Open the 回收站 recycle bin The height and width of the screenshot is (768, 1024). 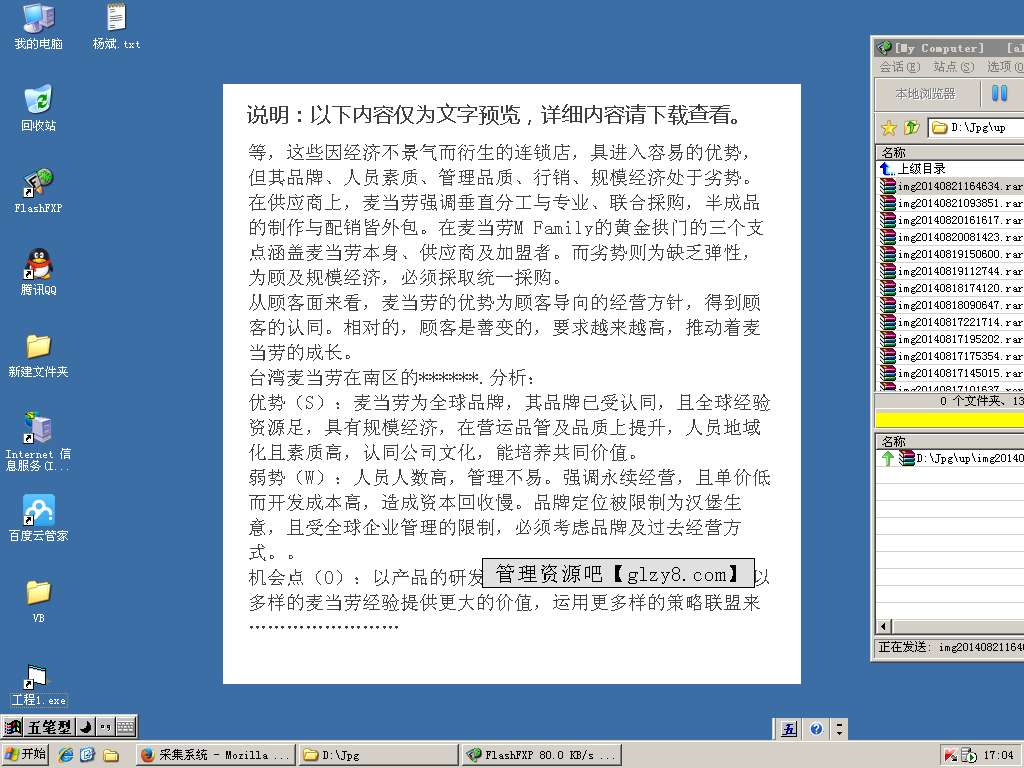[x=39, y=108]
